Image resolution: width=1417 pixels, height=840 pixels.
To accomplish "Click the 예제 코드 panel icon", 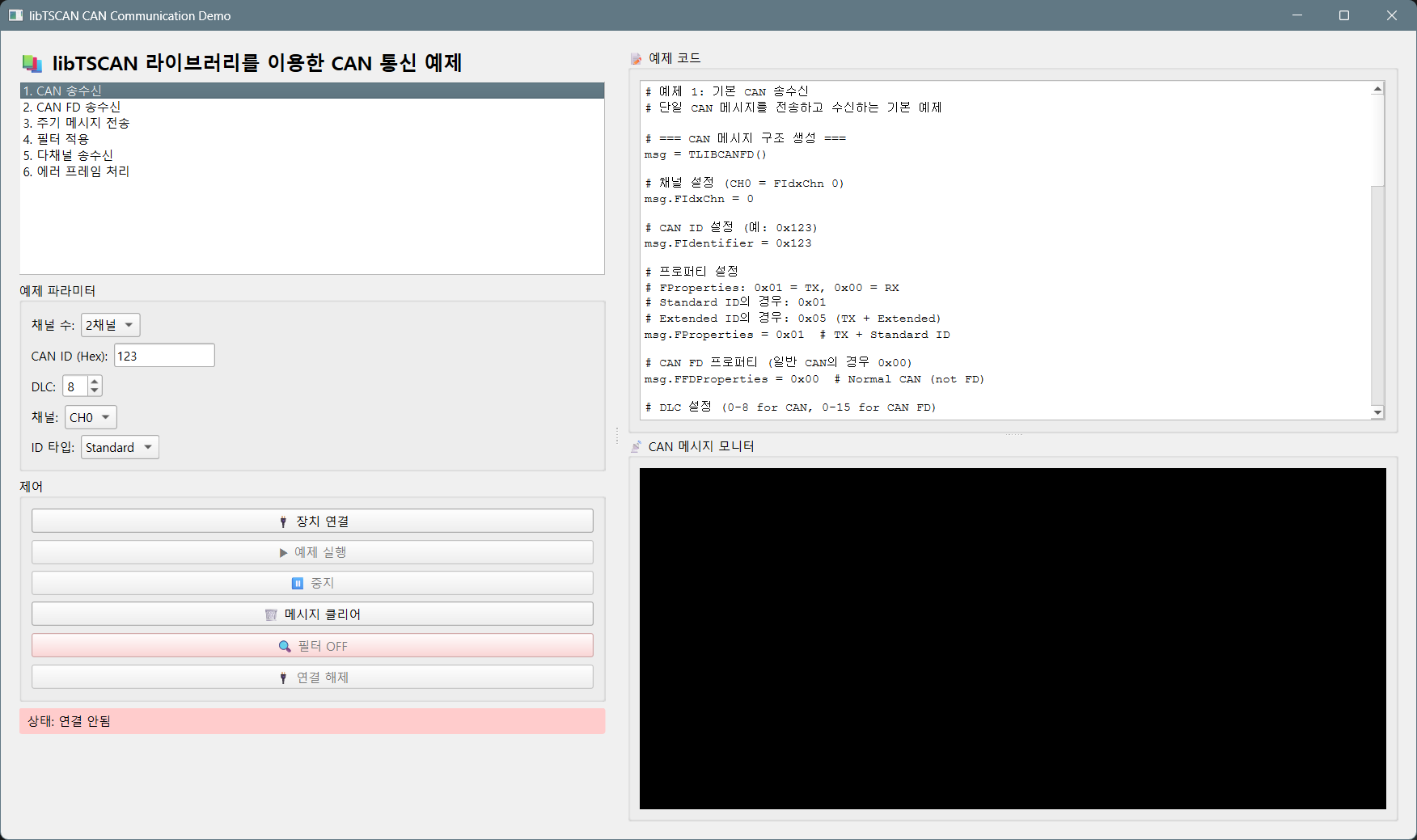I will (x=637, y=59).
